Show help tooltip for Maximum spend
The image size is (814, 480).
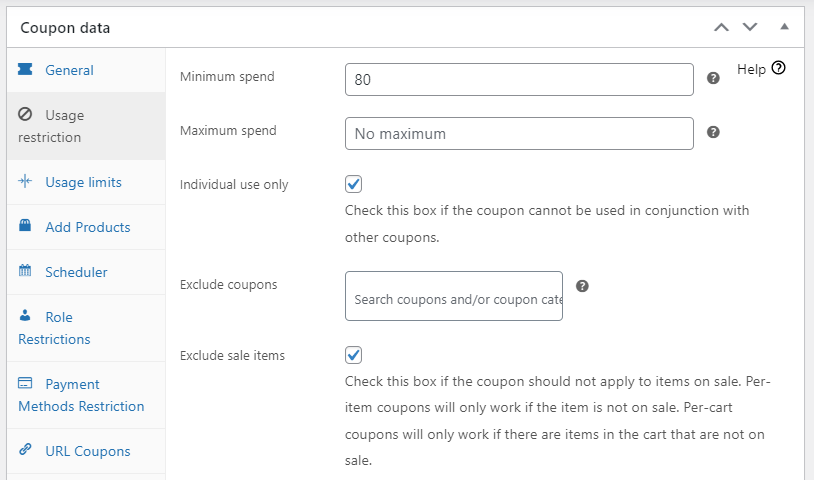(x=713, y=132)
